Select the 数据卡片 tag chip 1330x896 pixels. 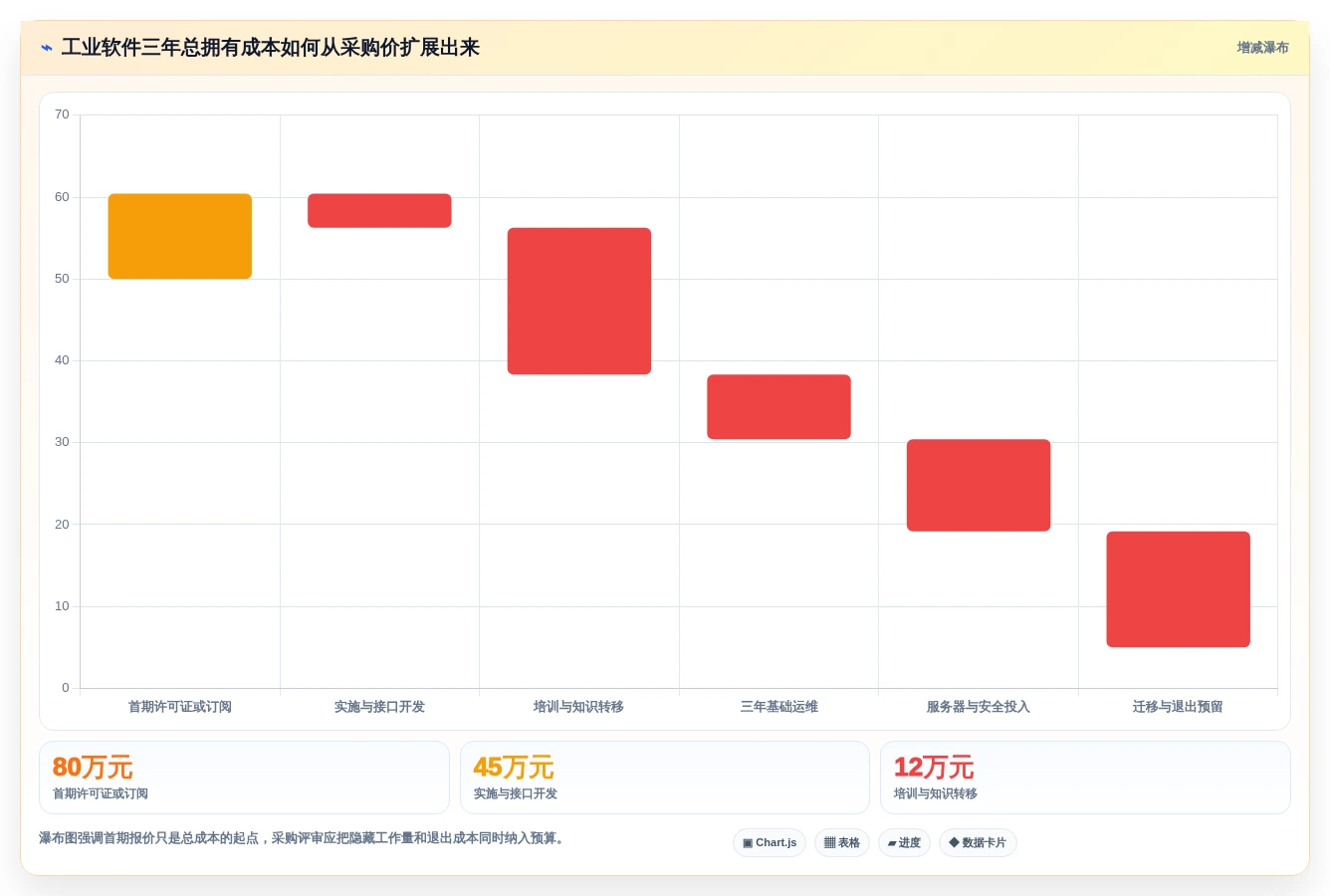tap(978, 843)
